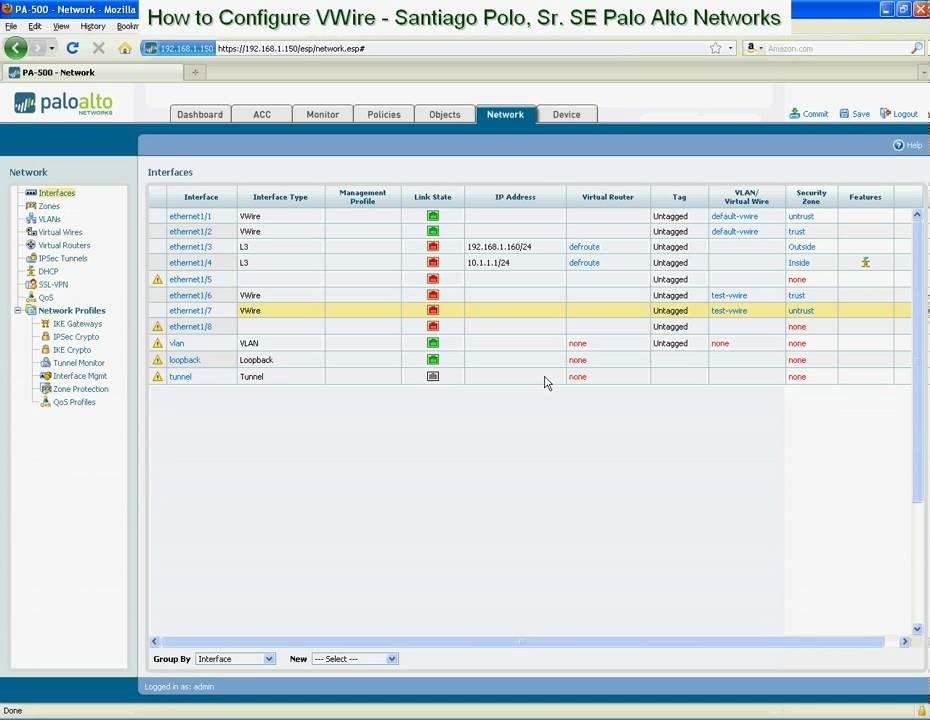Open Virtual Routers in sidebar
Screen dimensions: 930x720
click(64, 245)
